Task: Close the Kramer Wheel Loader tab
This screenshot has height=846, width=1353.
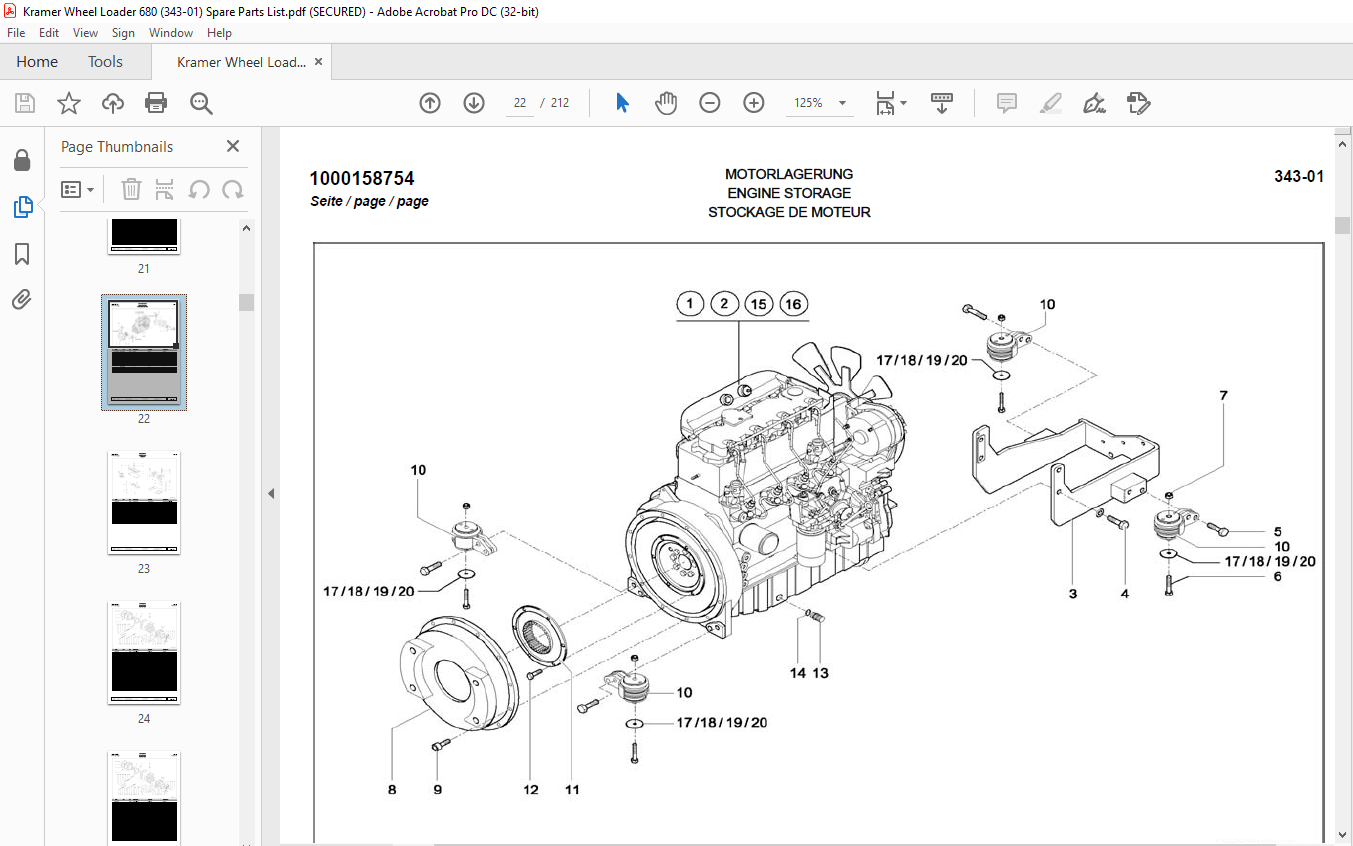Action: click(x=318, y=62)
